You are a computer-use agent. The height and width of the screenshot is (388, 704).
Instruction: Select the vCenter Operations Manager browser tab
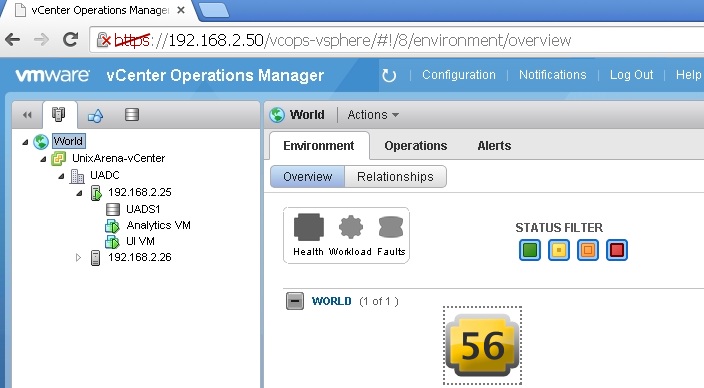point(99,10)
